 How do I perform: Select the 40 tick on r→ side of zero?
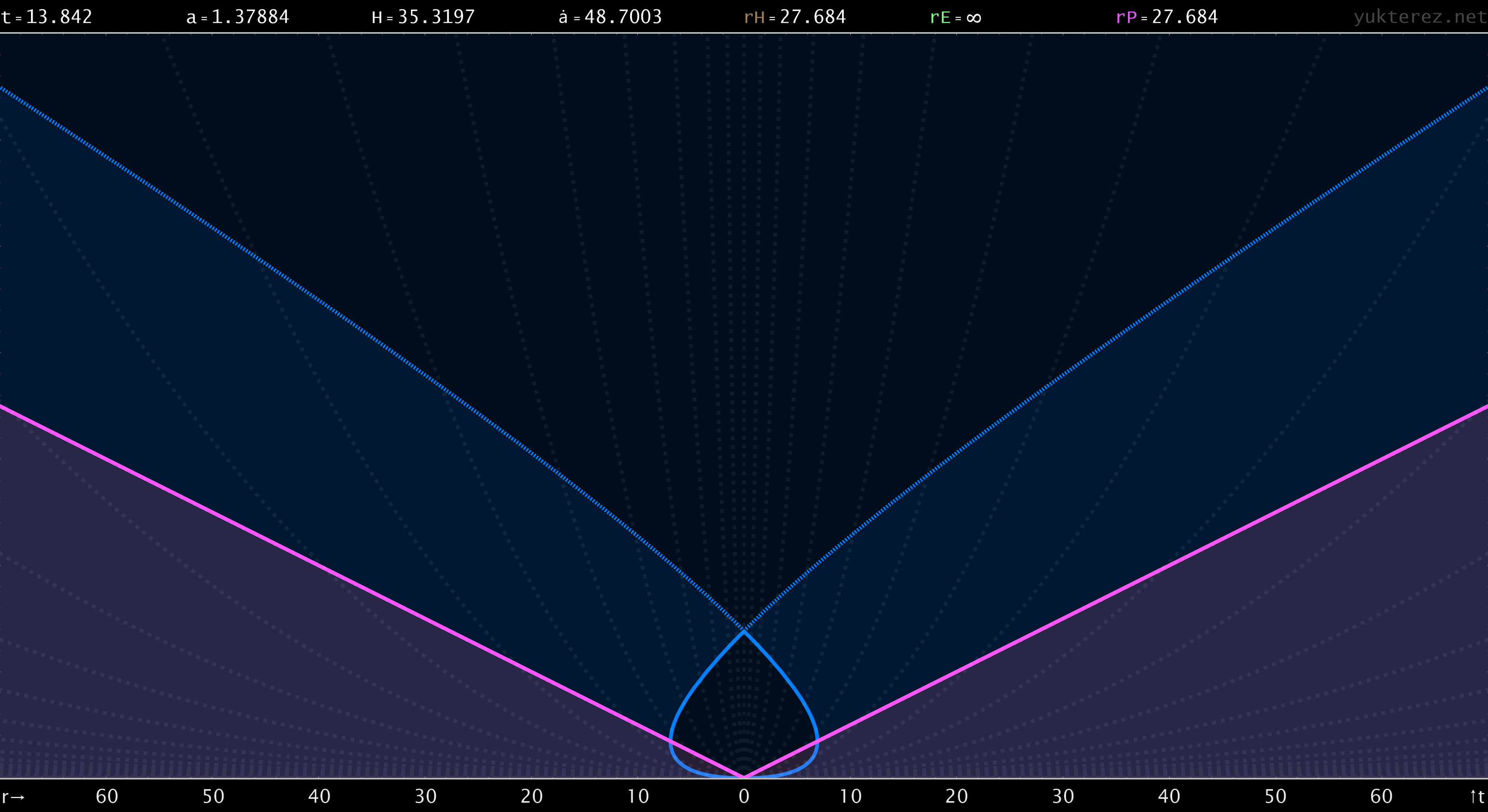(319, 797)
